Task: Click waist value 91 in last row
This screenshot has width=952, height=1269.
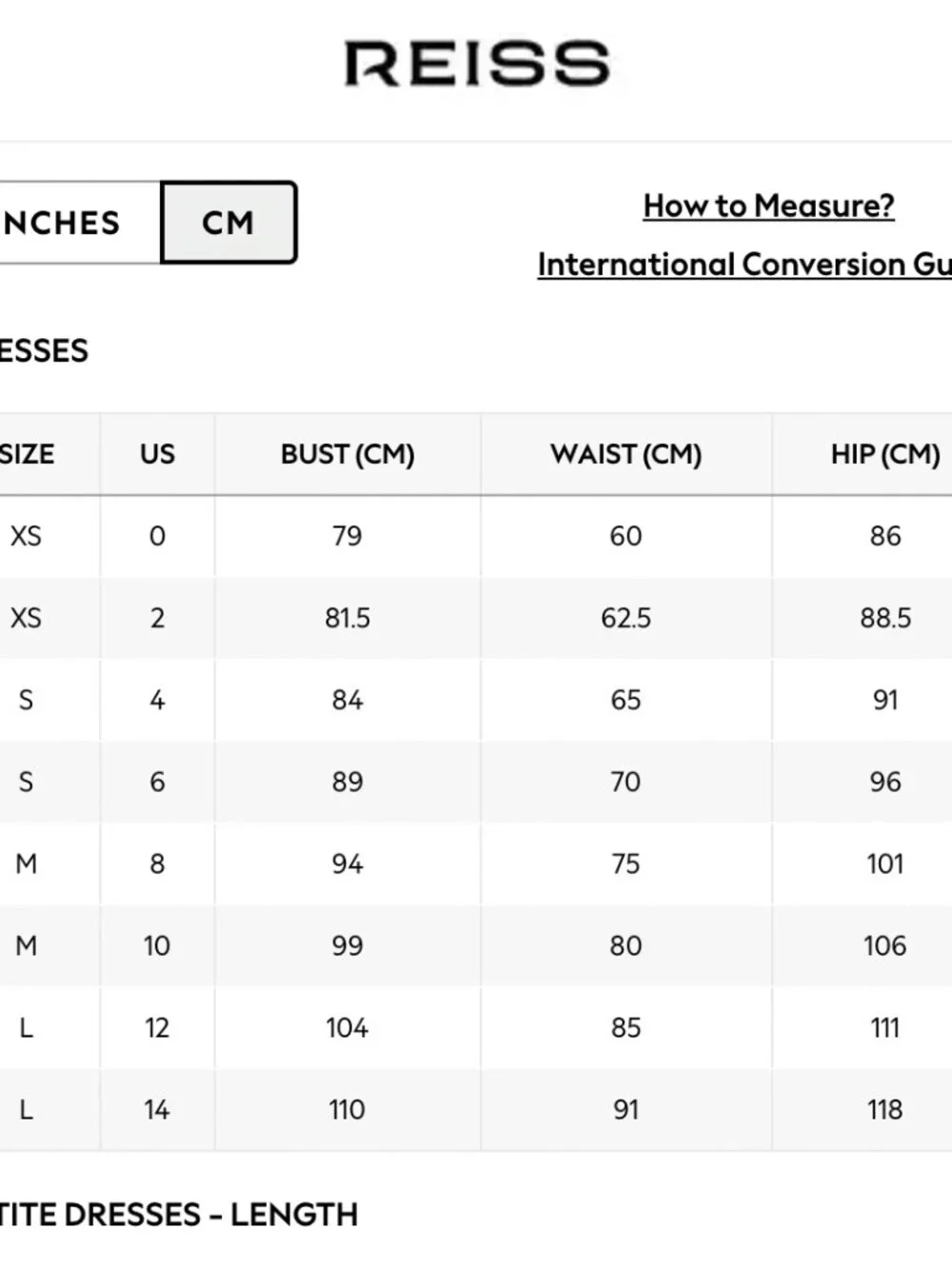Action: [x=625, y=1109]
